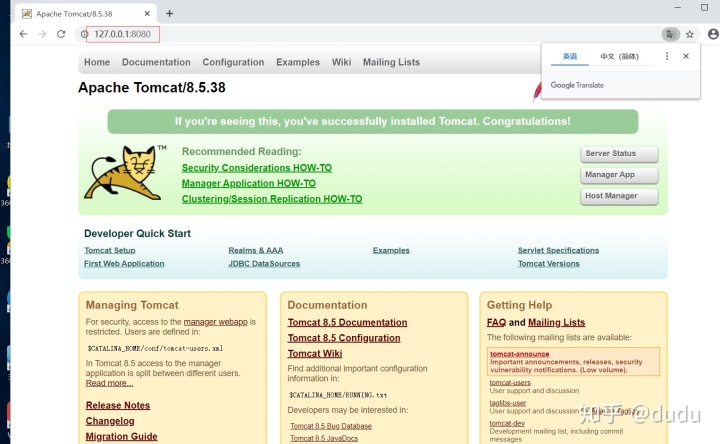Open Mailing Lists in the navigation bar
This screenshot has width=720, height=444.
point(391,62)
